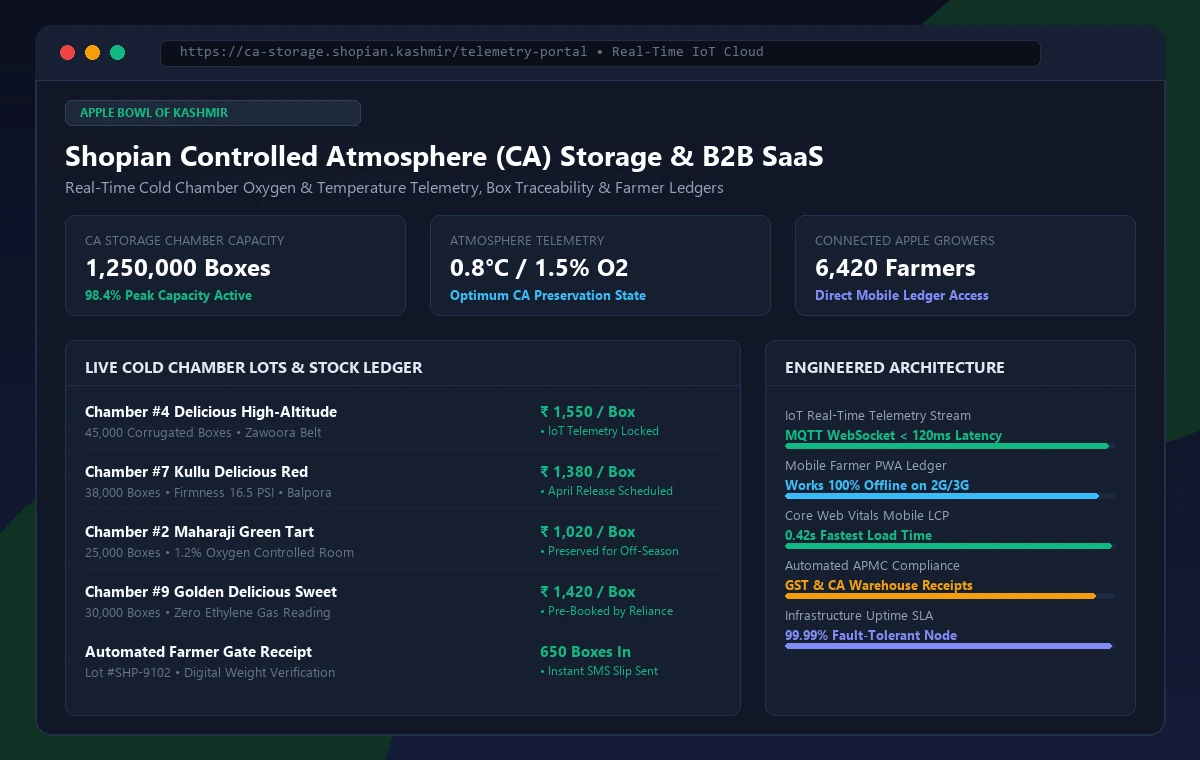The height and width of the screenshot is (760, 1200).
Task: Click the Engineered Architecture panel header
Action: (x=895, y=368)
